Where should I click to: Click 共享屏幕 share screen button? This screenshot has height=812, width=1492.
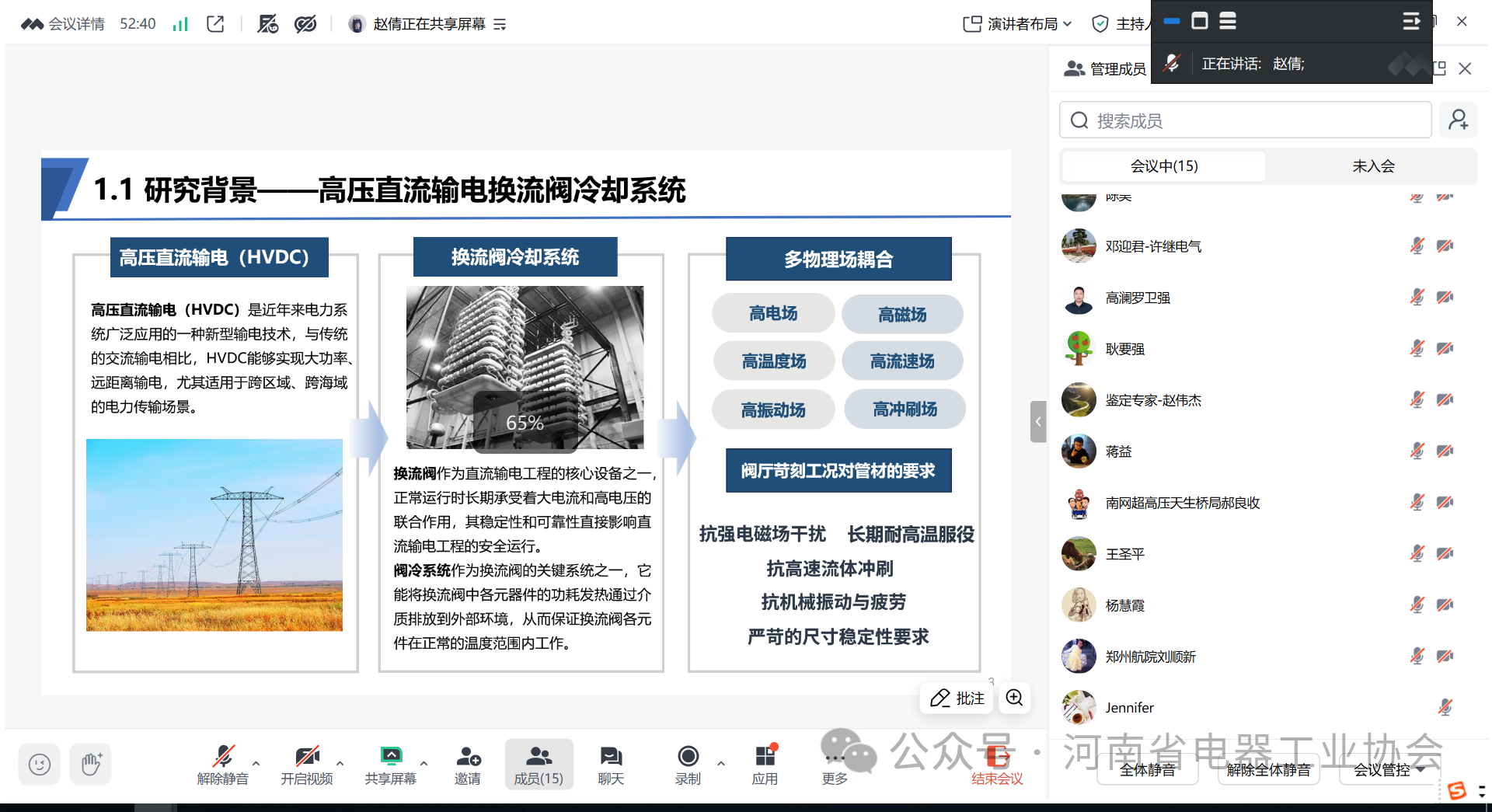click(x=391, y=765)
